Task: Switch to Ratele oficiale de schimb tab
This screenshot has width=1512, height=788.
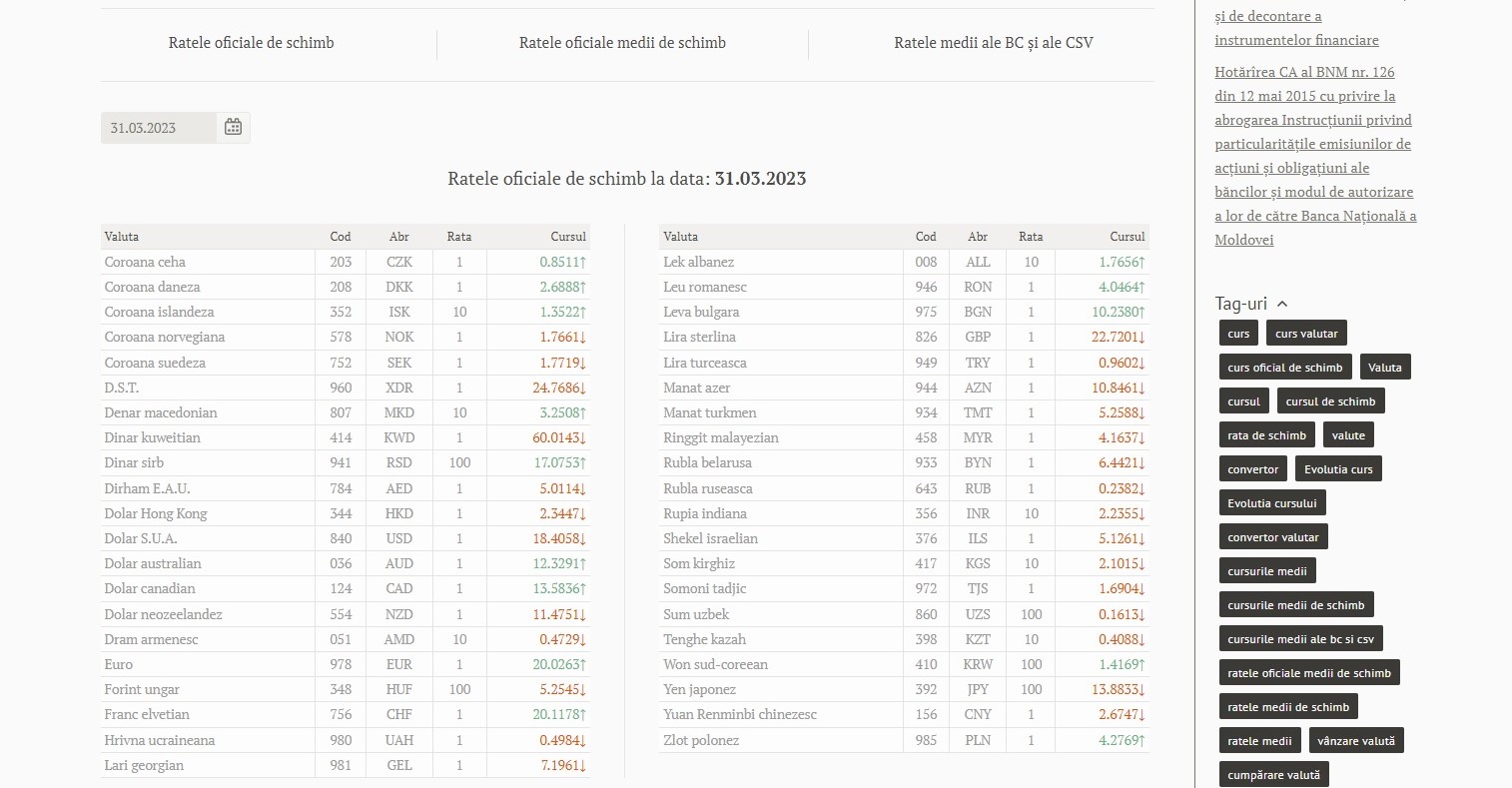Action: (x=252, y=43)
